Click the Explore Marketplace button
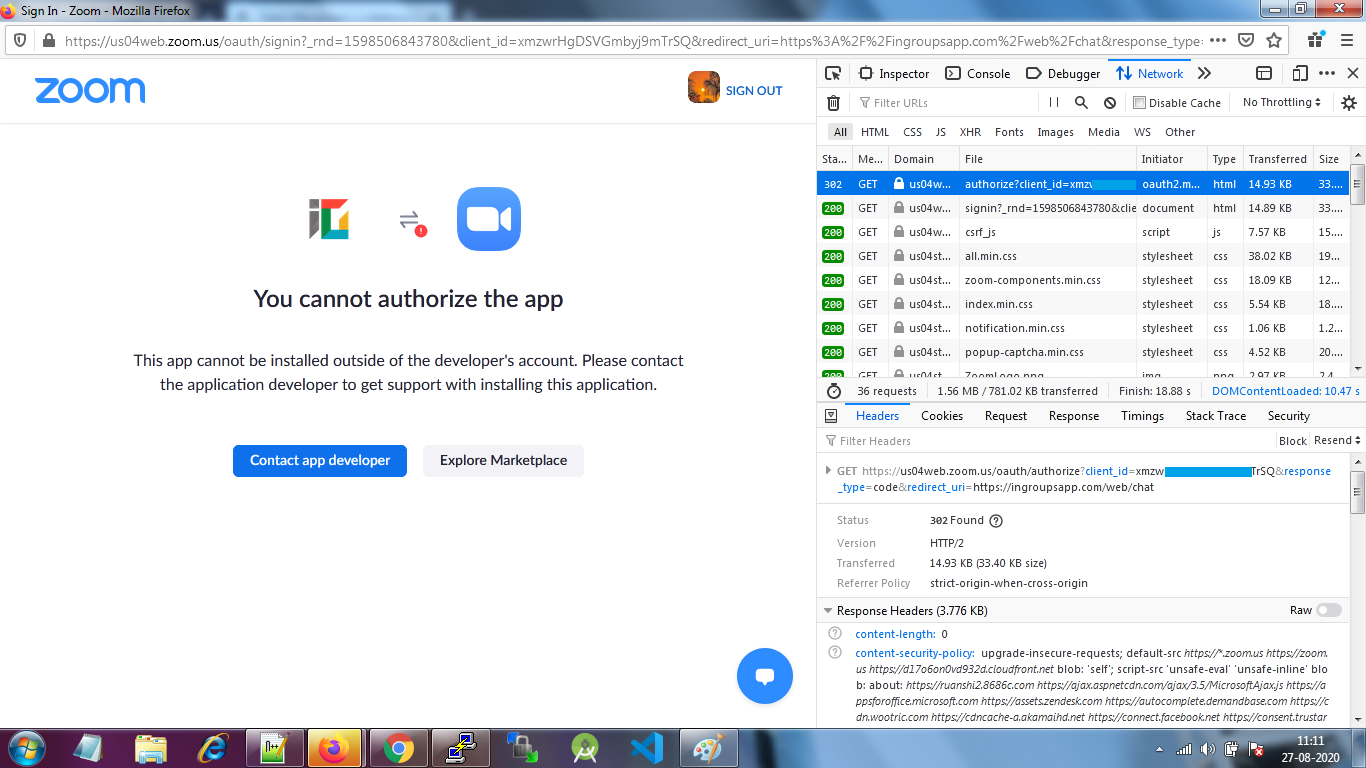Screen dimensions: 1366x768 pos(503,460)
